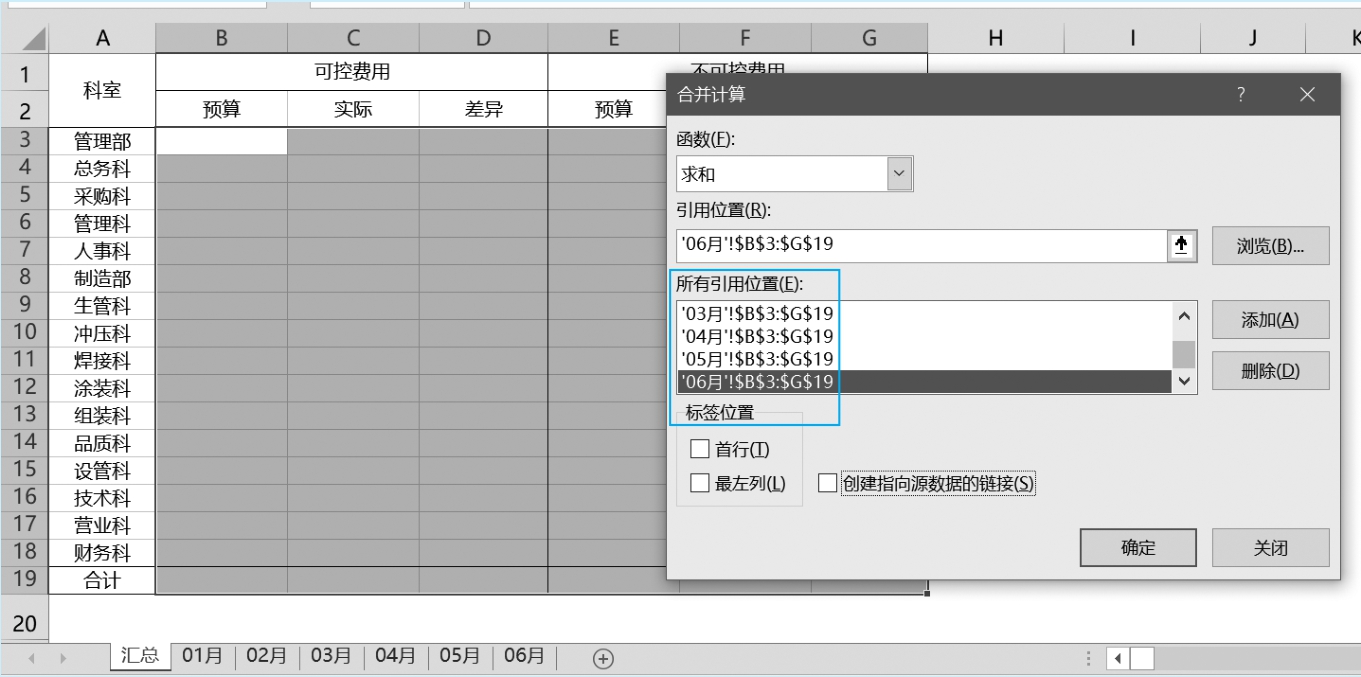Select '05月' reference in list
1361x677 pixels.
pos(757,359)
